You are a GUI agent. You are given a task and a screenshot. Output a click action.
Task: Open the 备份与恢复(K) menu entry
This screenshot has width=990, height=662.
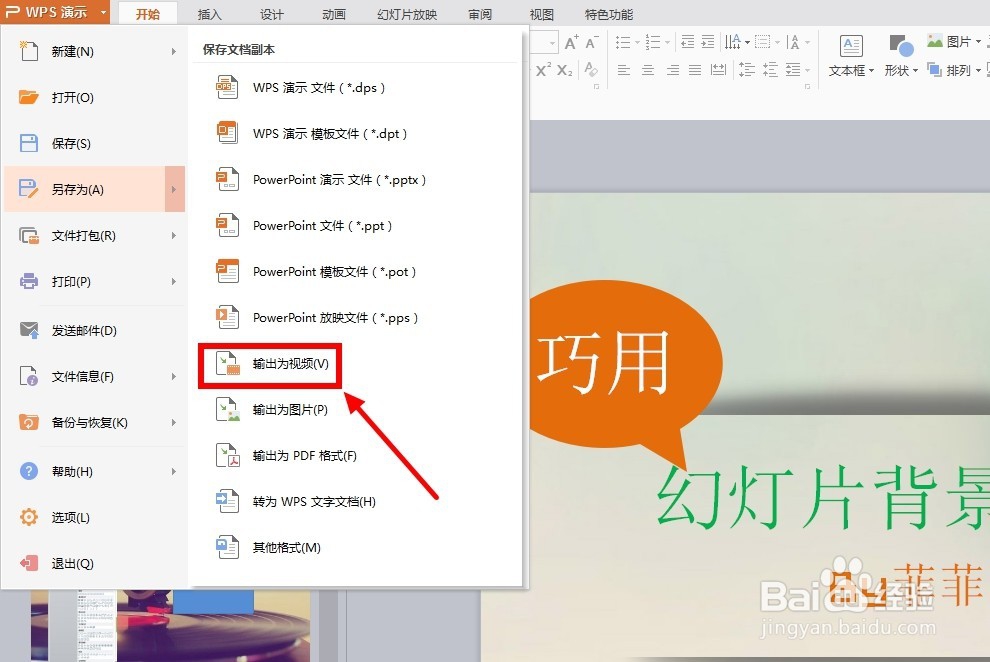point(94,423)
